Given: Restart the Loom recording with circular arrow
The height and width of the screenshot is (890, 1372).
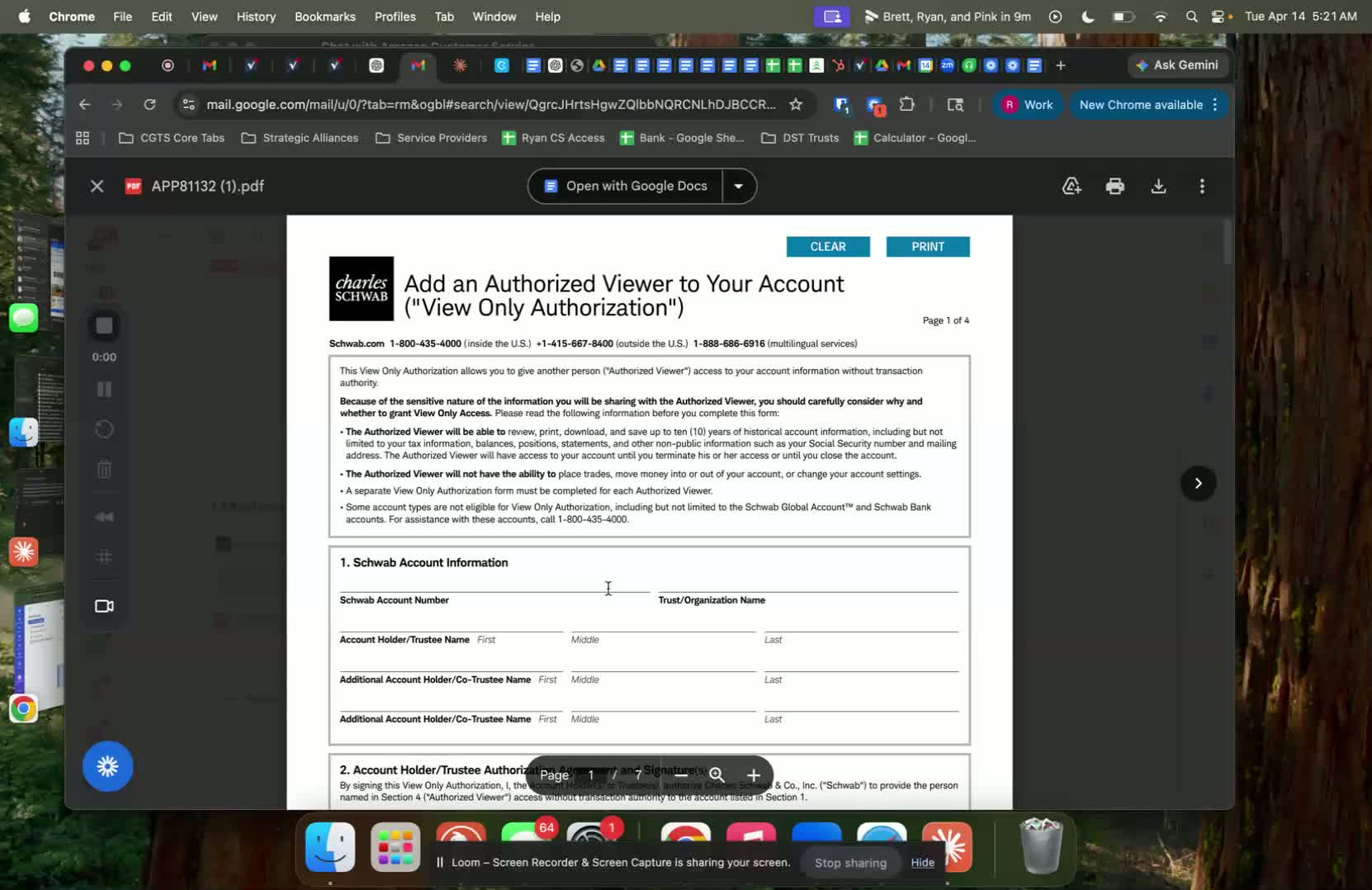Looking at the screenshot, I should tap(104, 429).
